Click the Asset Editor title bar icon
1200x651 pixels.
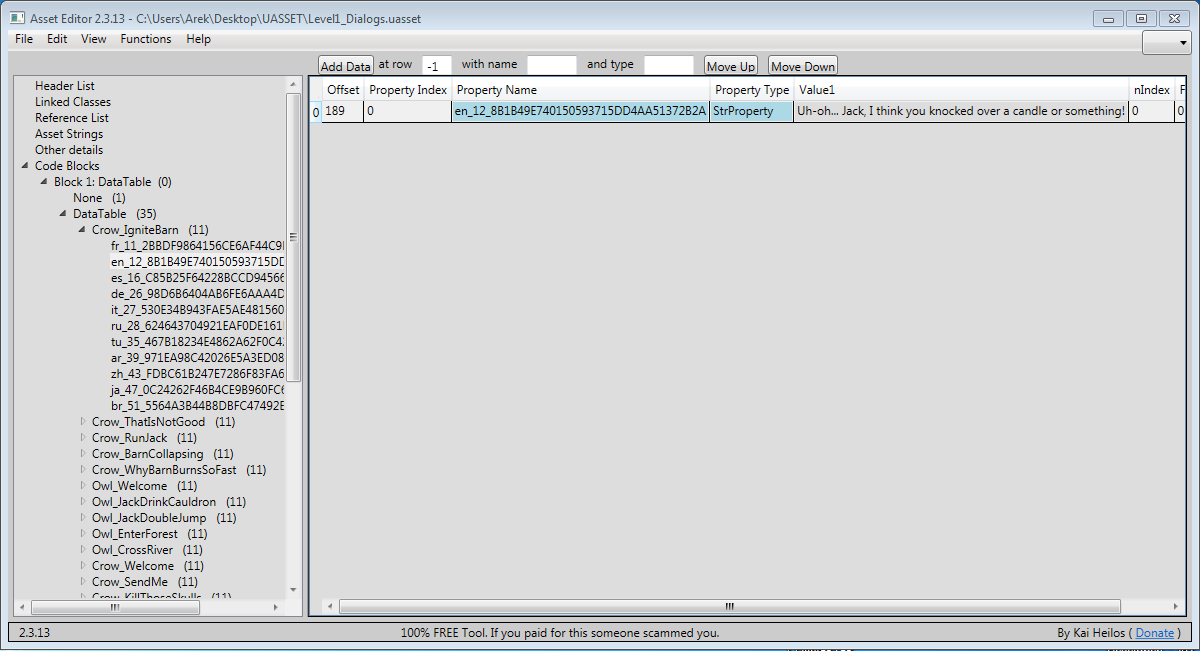point(17,18)
